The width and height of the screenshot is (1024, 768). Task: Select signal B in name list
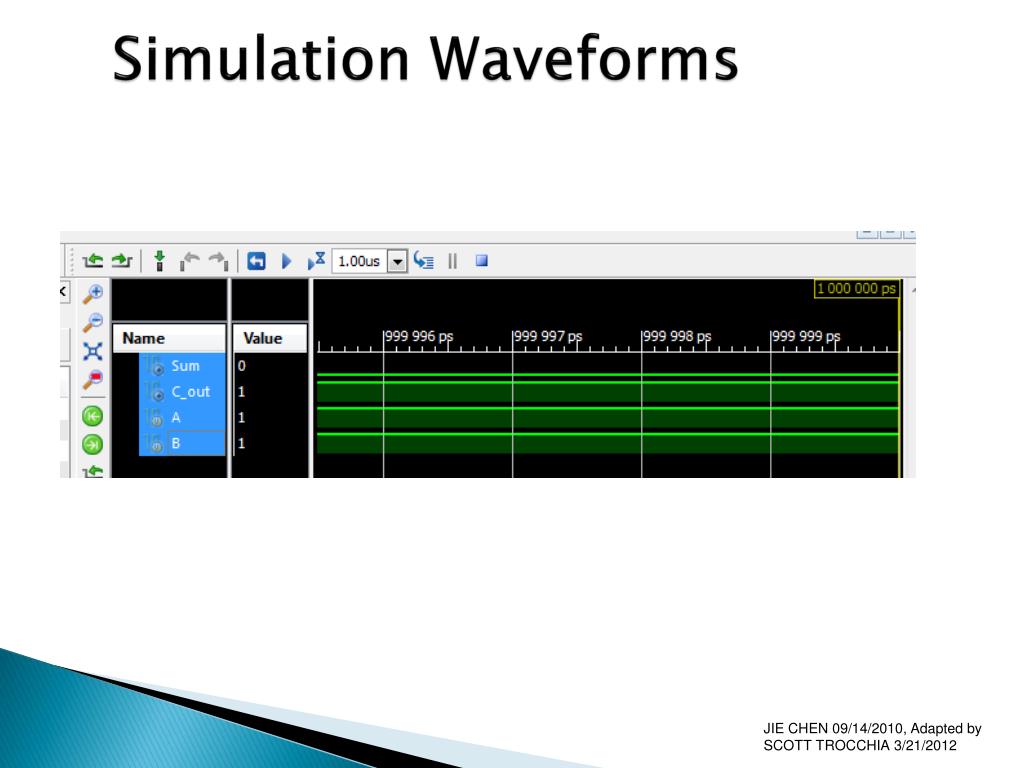click(x=182, y=443)
